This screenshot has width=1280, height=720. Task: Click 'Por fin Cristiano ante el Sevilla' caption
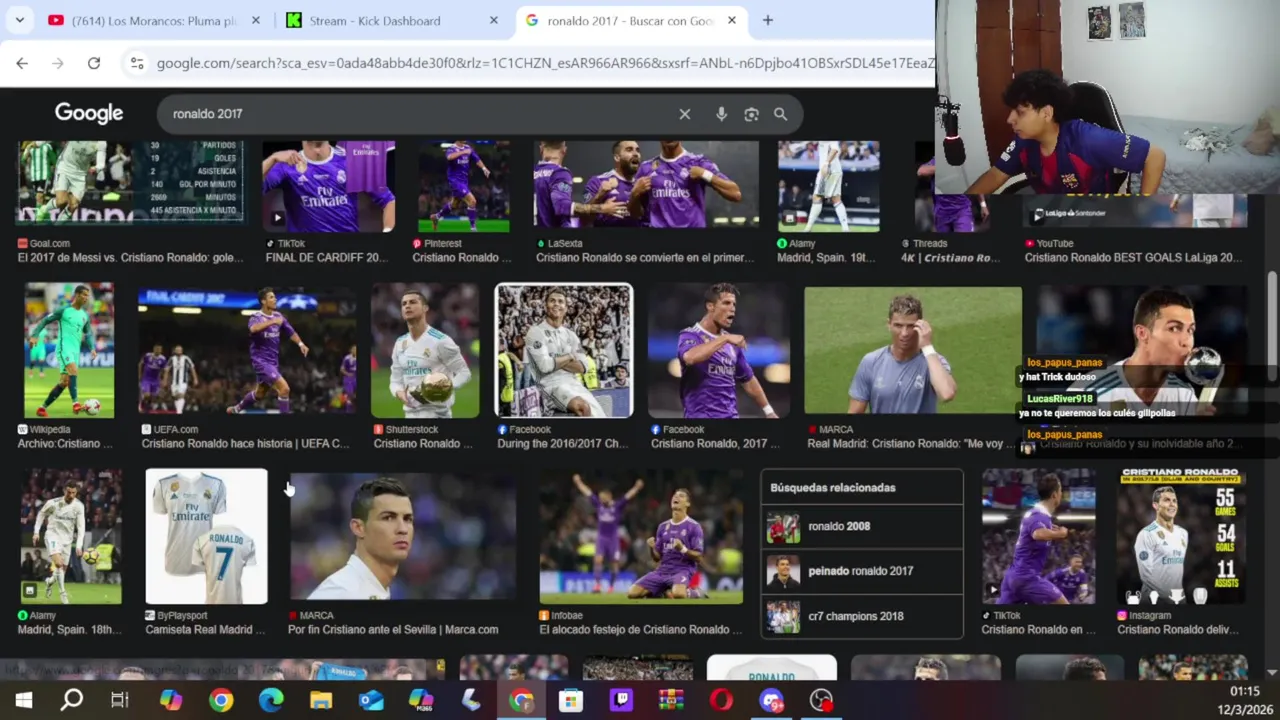pyautogui.click(x=393, y=630)
